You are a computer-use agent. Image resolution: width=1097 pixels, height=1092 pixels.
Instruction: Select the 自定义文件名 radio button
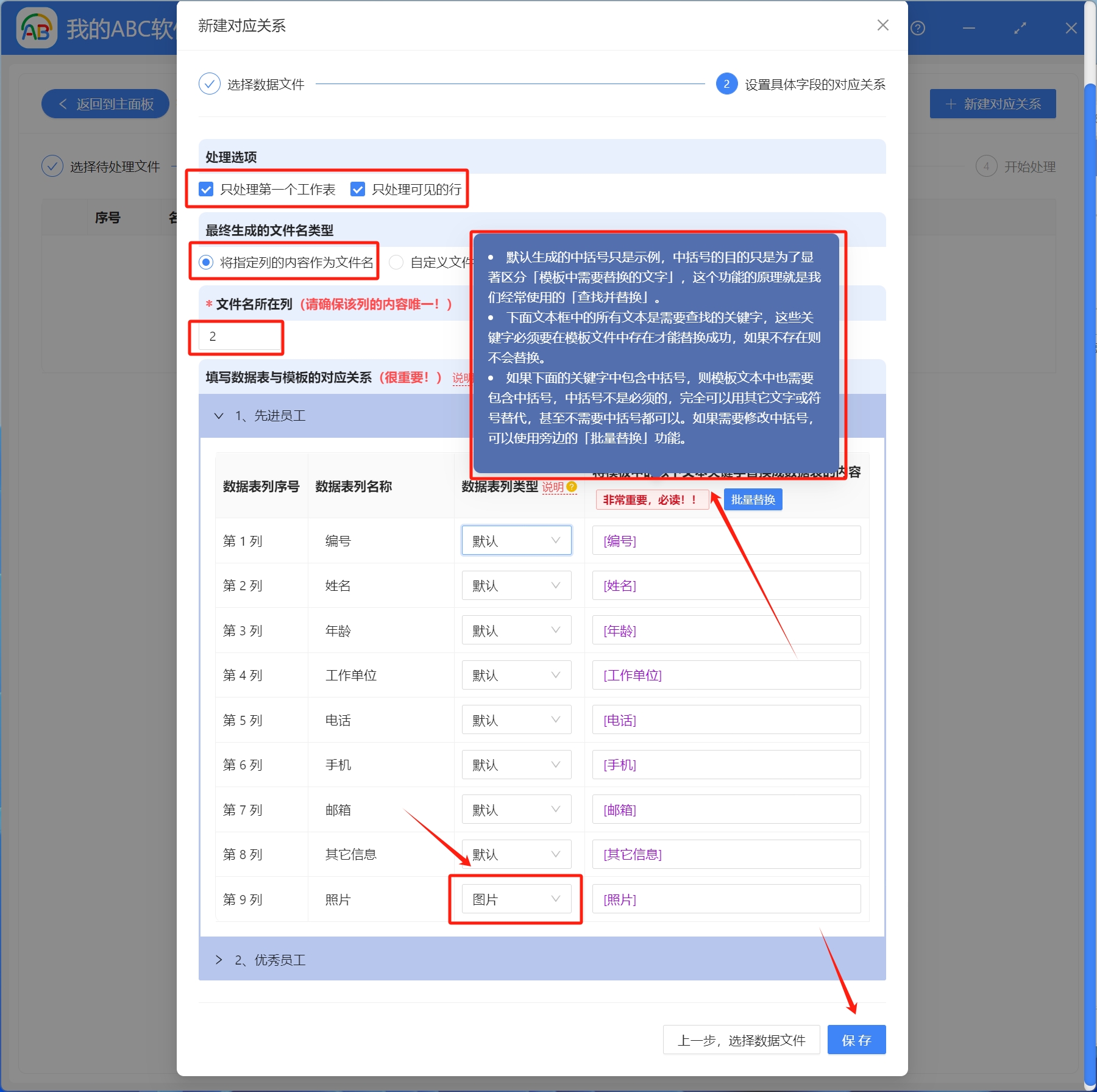(397, 262)
